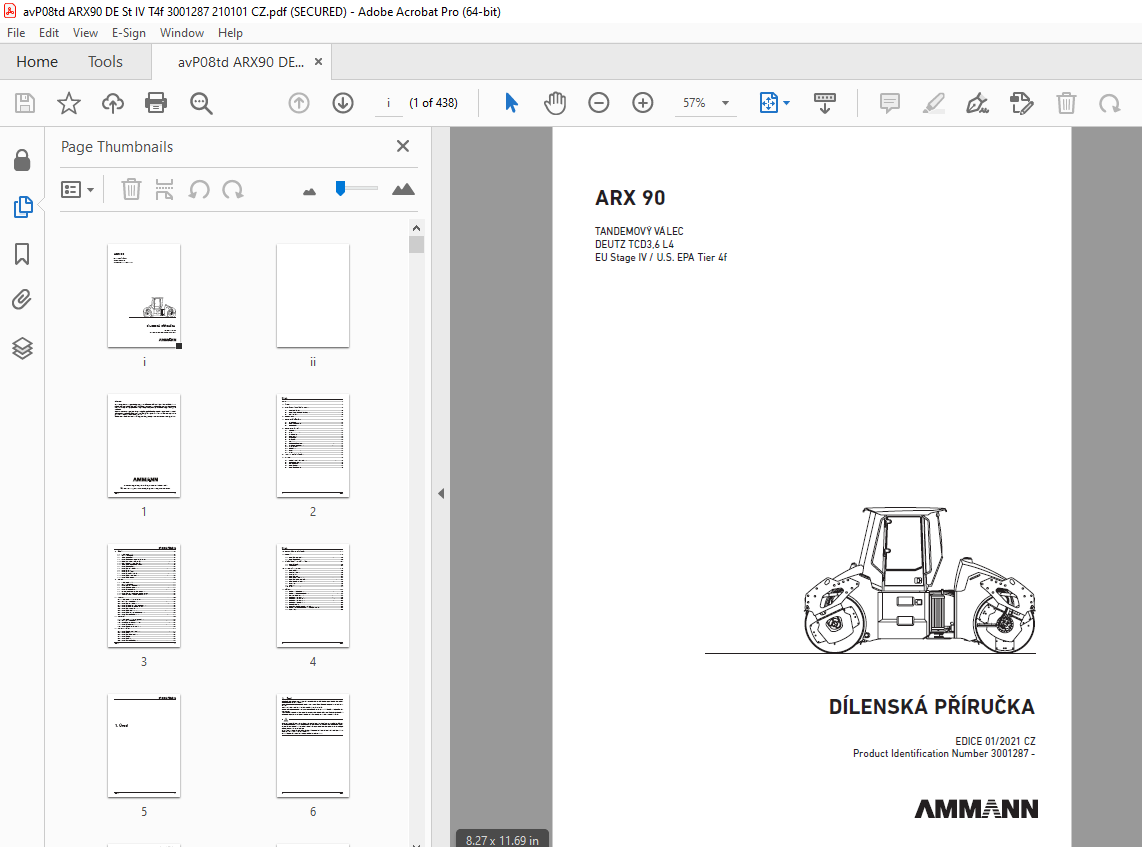Screen dimensions: 1142x847
Task: Reduce thumbnail size small mountain icon
Action: coord(310,192)
